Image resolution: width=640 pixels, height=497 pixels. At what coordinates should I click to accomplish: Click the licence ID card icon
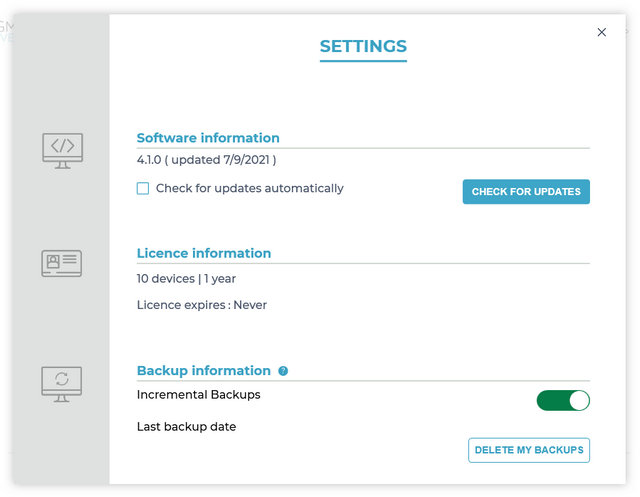[62, 264]
